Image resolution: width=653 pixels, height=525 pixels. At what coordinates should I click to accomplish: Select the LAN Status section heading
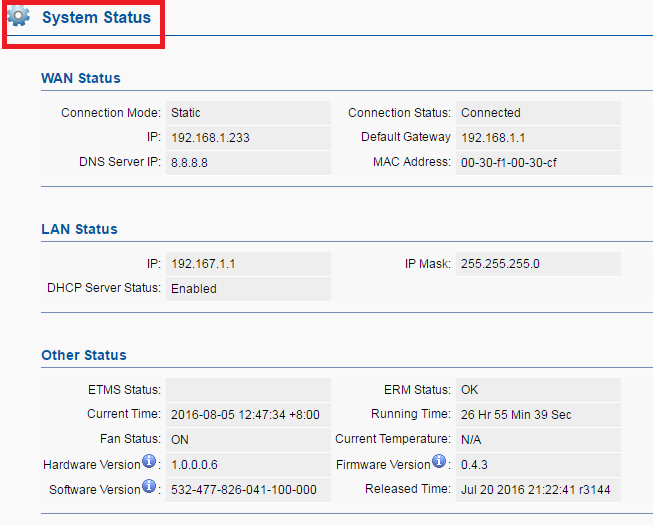coord(80,229)
